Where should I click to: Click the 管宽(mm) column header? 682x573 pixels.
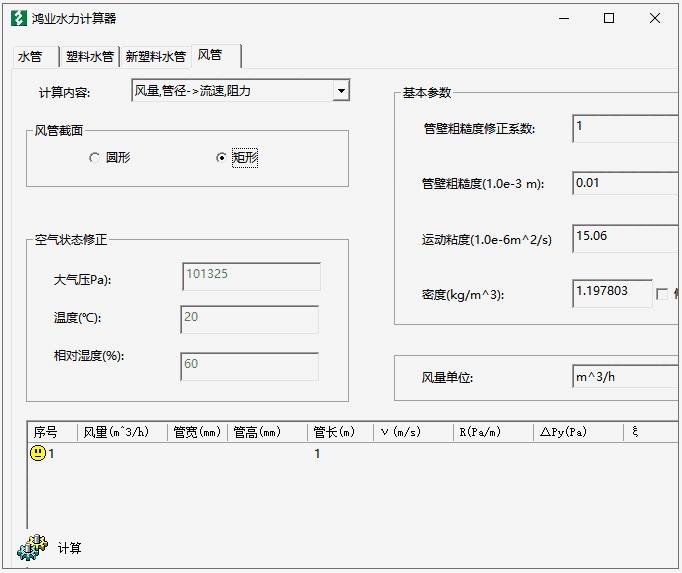[197, 432]
